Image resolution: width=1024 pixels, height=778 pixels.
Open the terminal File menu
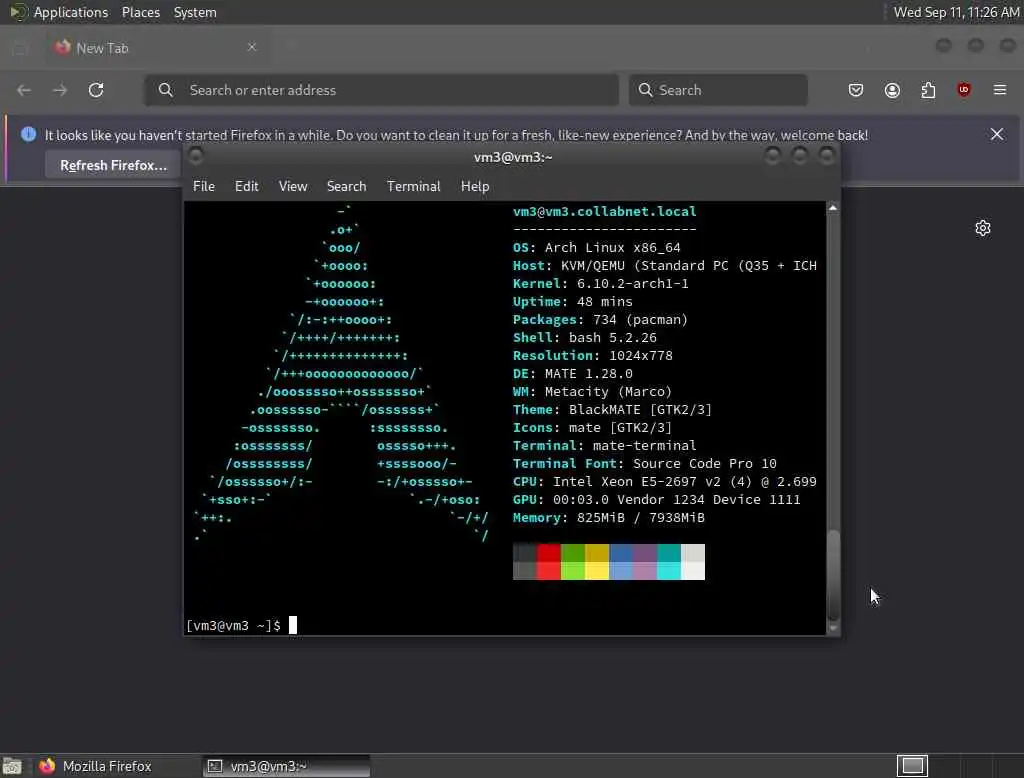coord(204,186)
